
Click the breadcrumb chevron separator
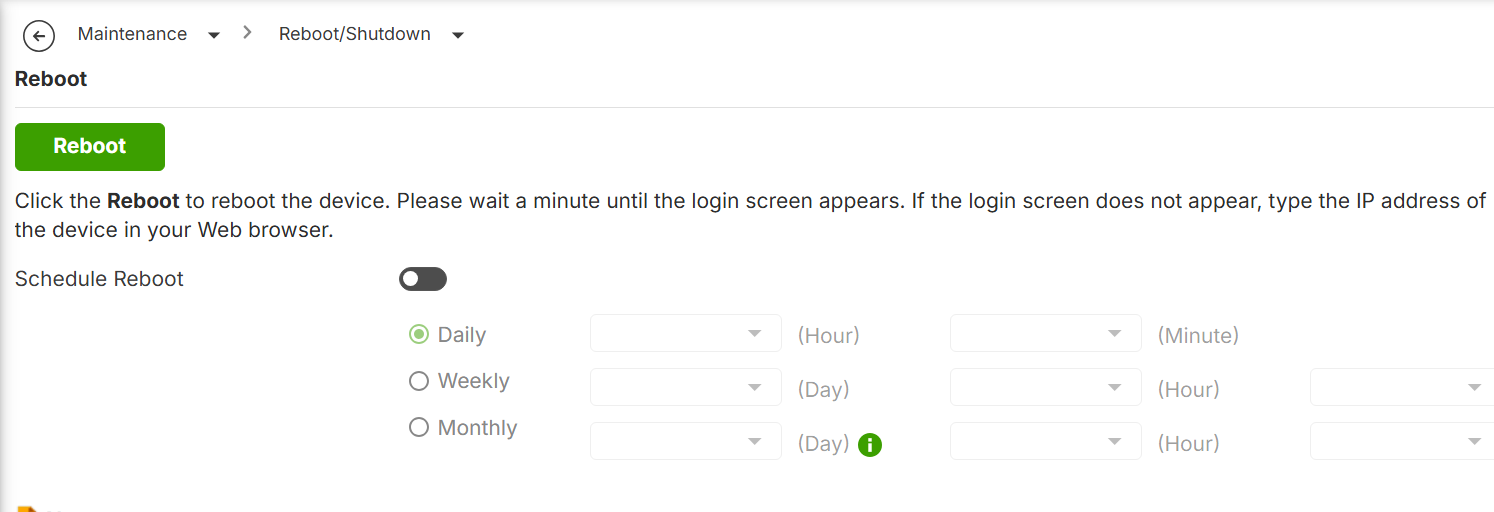247,33
